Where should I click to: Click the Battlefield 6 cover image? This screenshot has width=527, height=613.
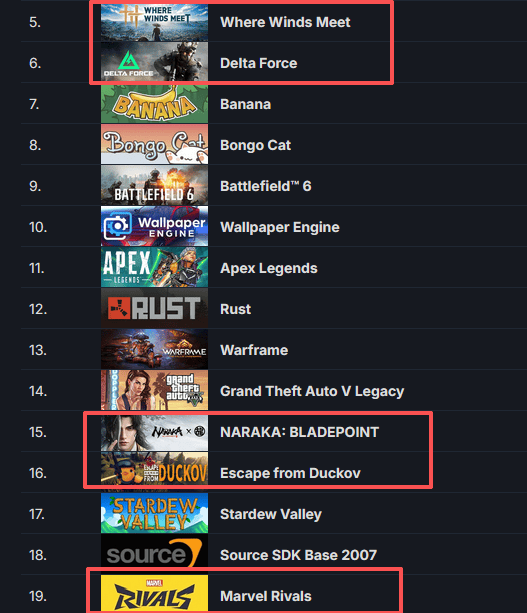pyautogui.click(x=154, y=186)
